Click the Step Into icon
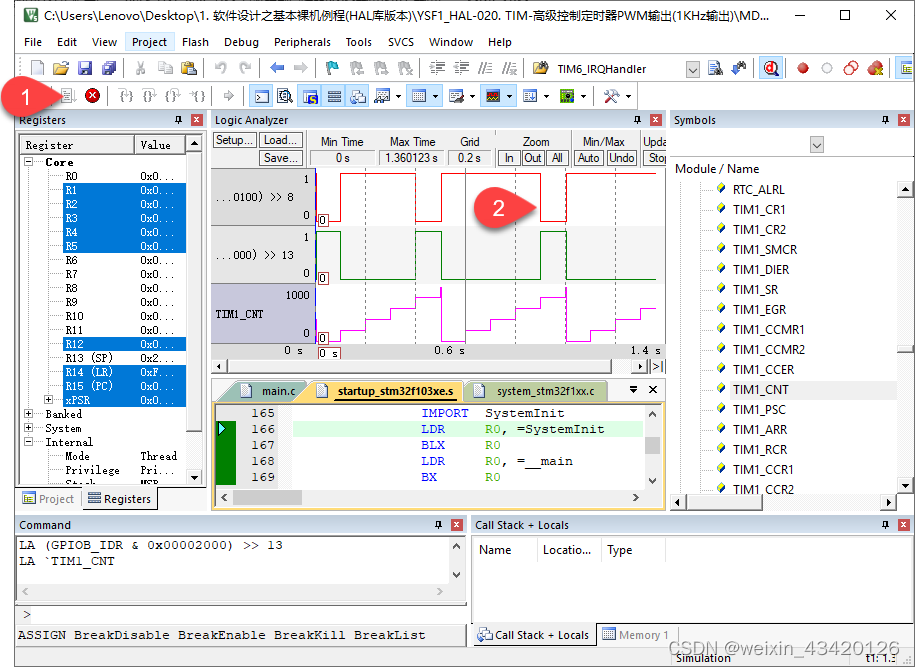The width and height of the screenshot is (915, 667). [126, 96]
